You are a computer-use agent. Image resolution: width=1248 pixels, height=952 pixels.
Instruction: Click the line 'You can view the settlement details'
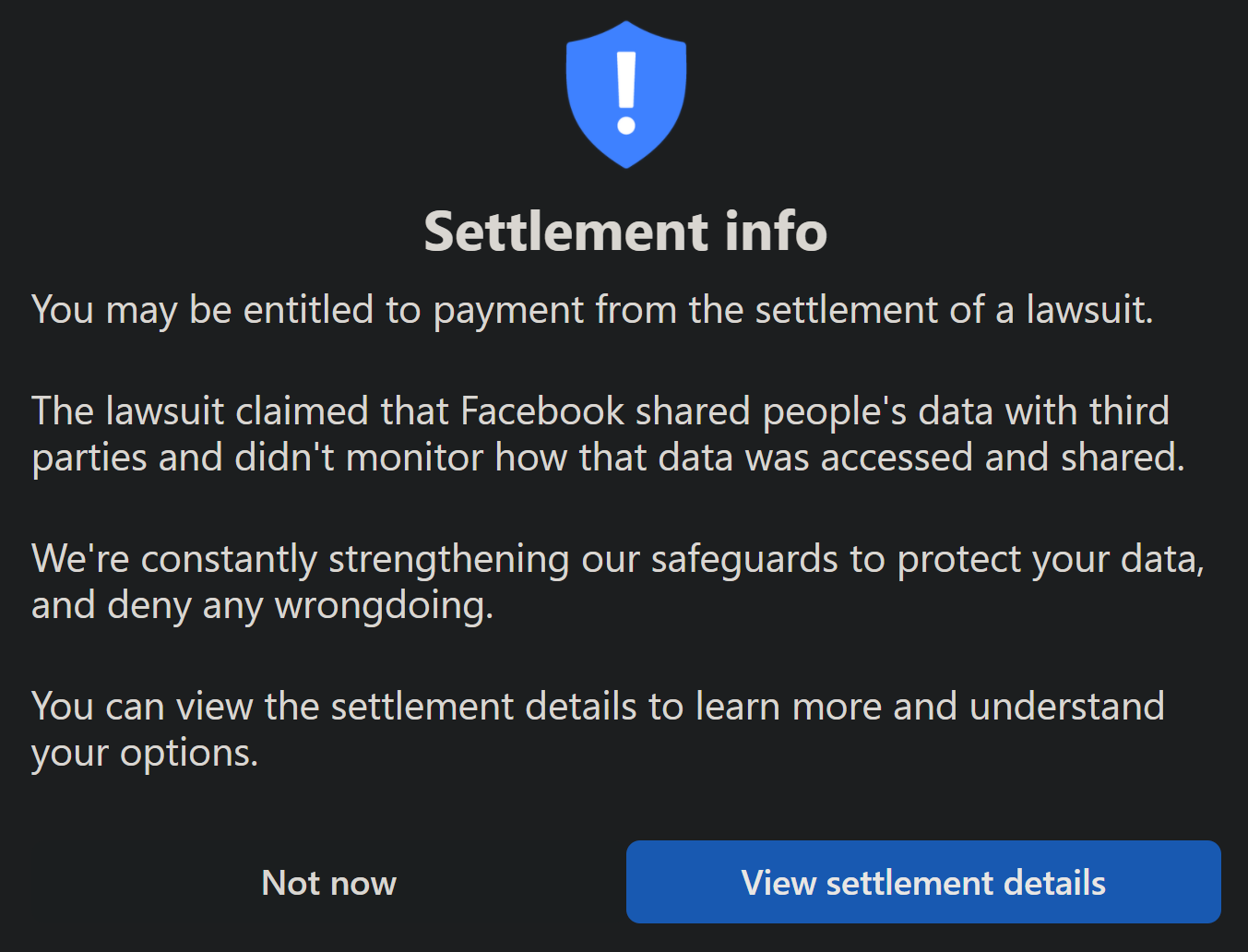click(x=598, y=707)
